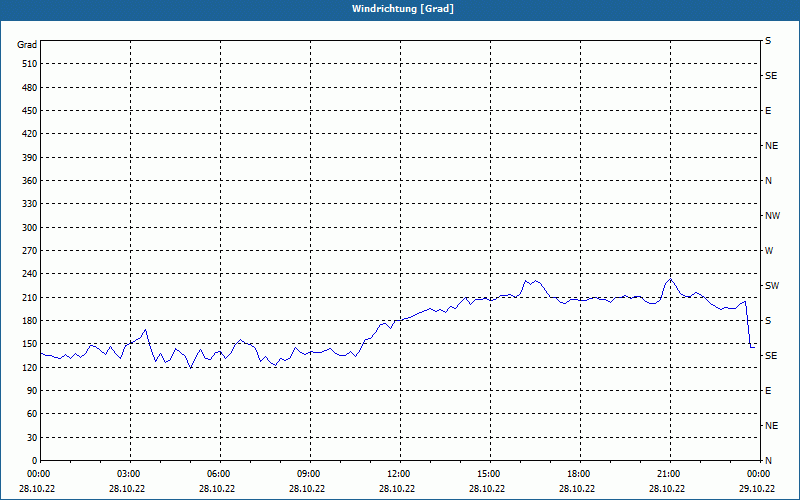The image size is (800, 500).
Task: Click the 510 y-axis value
Action: [x=30, y=64]
